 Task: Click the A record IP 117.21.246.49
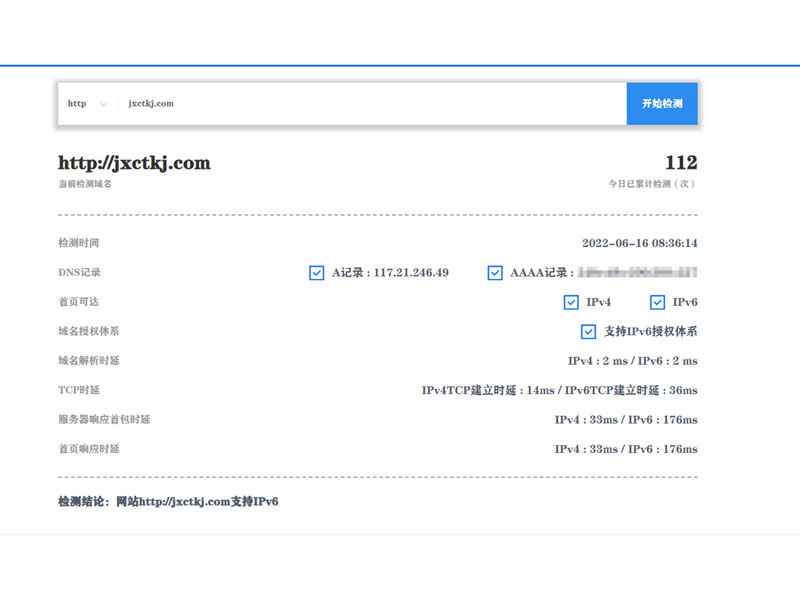(x=411, y=273)
